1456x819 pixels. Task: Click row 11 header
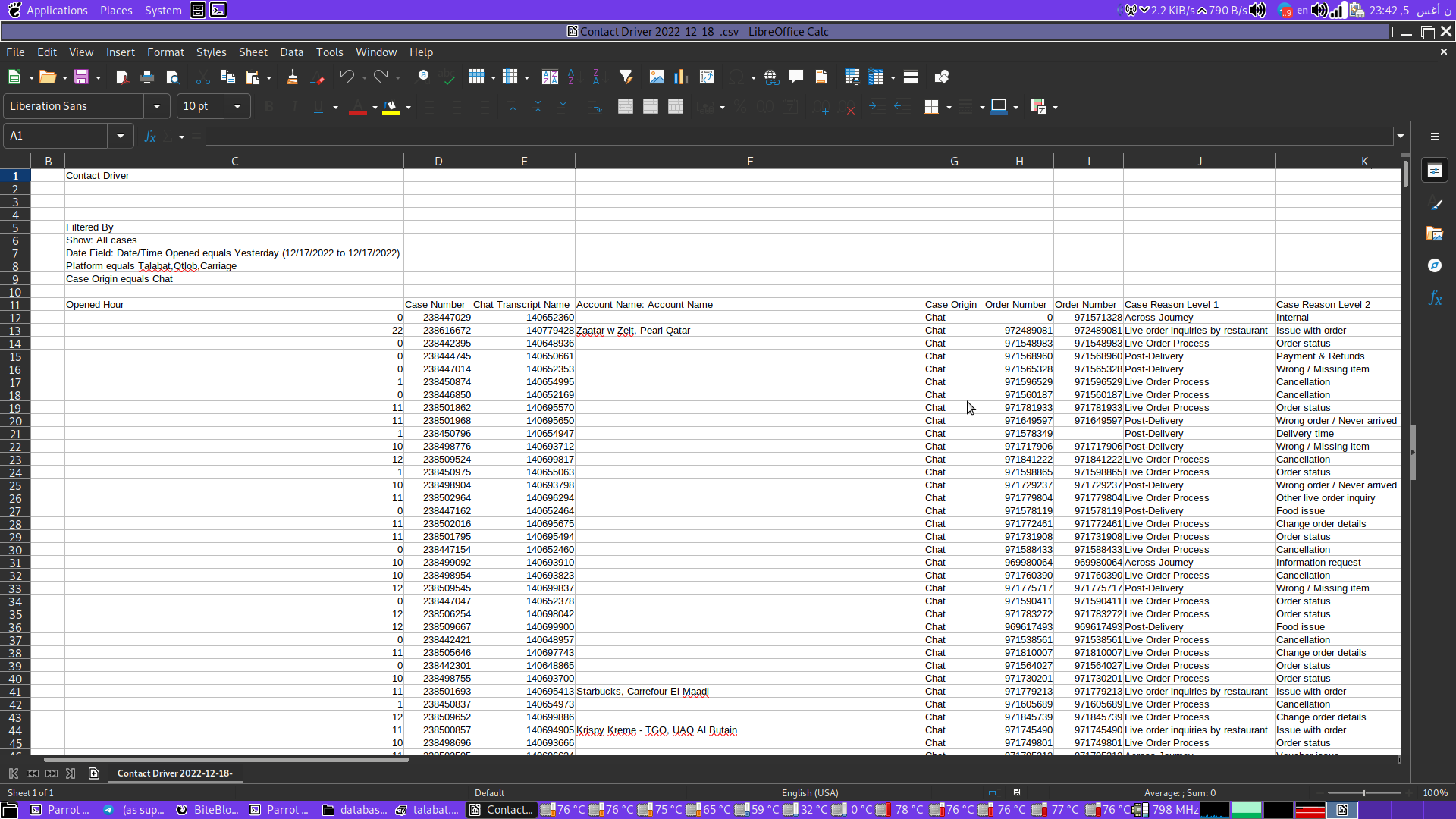click(15, 305)
